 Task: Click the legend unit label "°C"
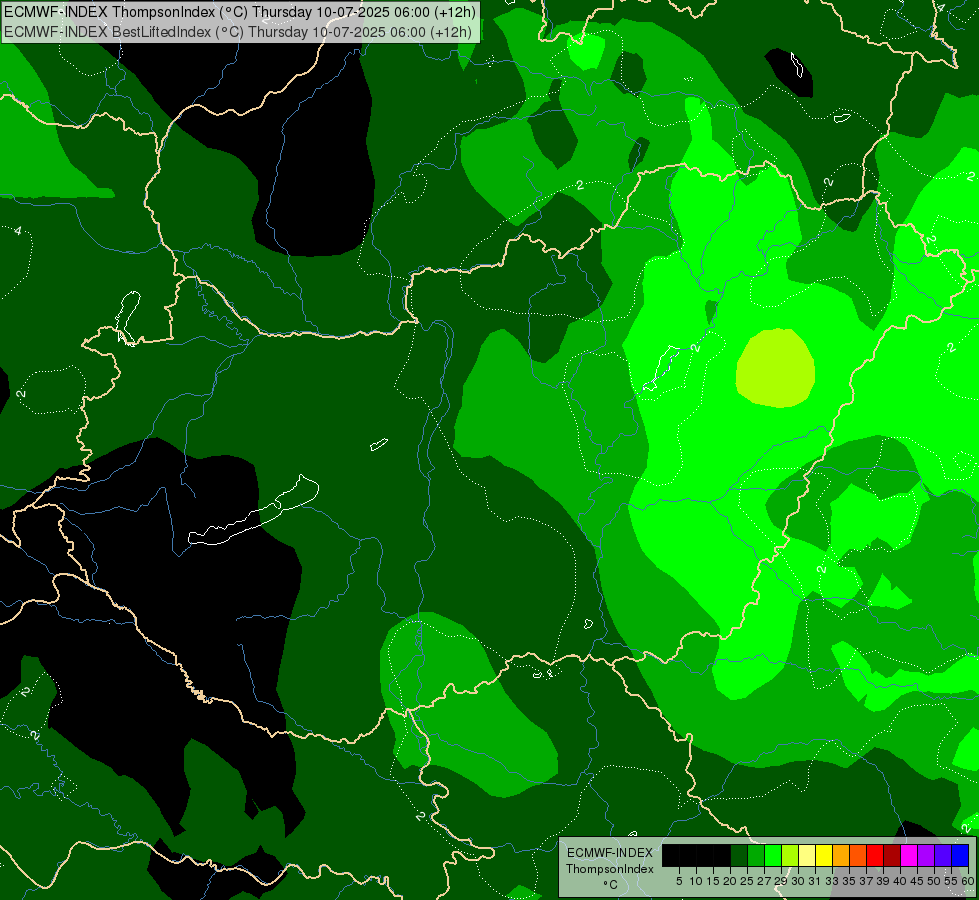pyautogui.click(x=611, y=885)
